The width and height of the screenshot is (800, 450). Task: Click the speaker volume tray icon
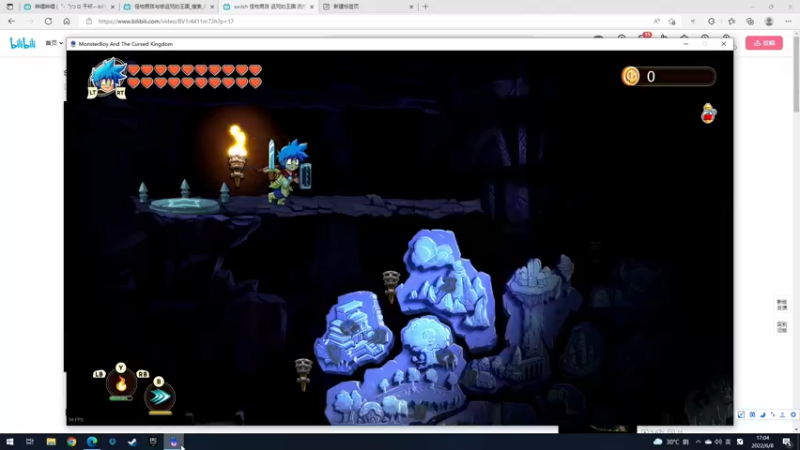click(718, 442)
